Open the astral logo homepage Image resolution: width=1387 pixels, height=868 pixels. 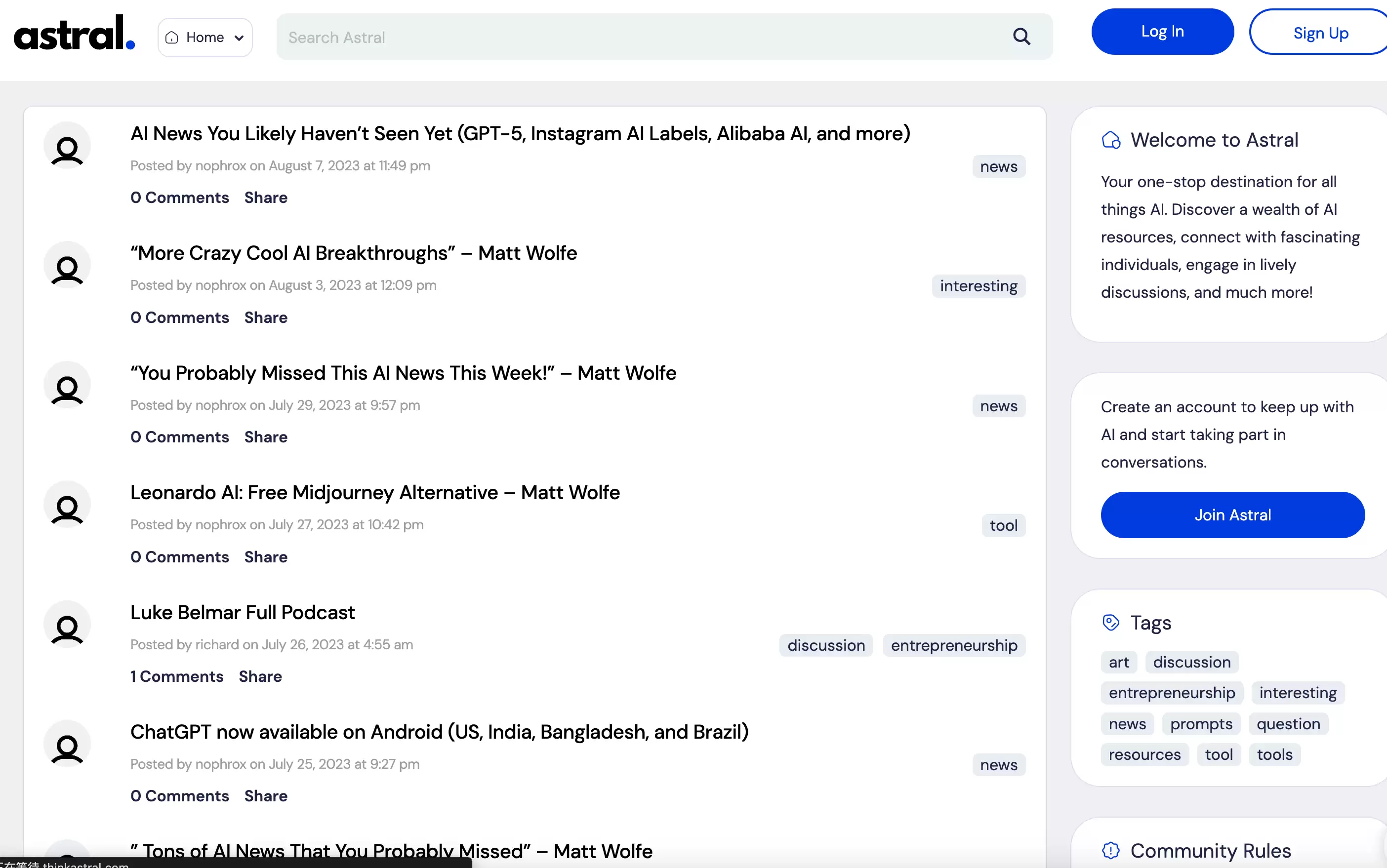point(74,33)
